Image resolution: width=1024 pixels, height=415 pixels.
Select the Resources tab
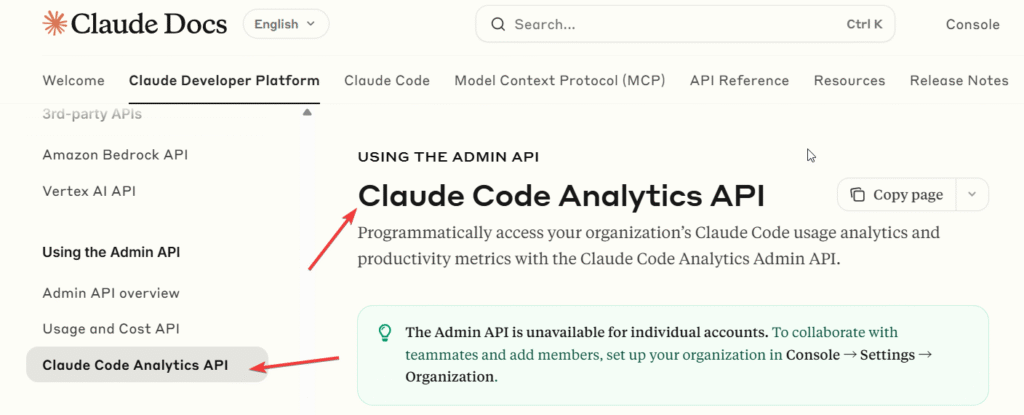click(849, 80)
